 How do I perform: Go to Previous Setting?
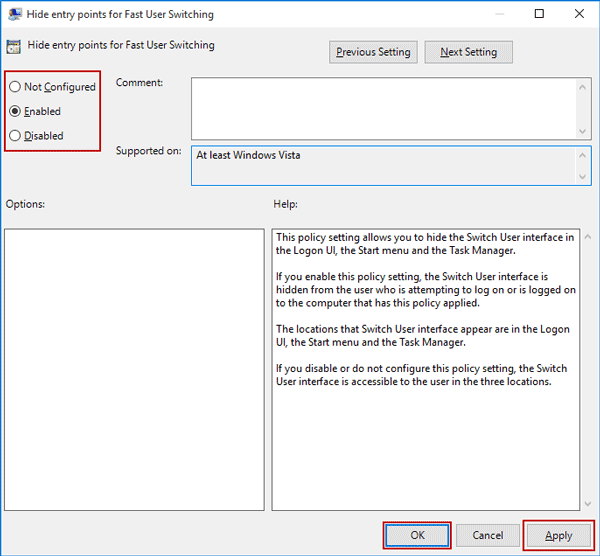373,52
